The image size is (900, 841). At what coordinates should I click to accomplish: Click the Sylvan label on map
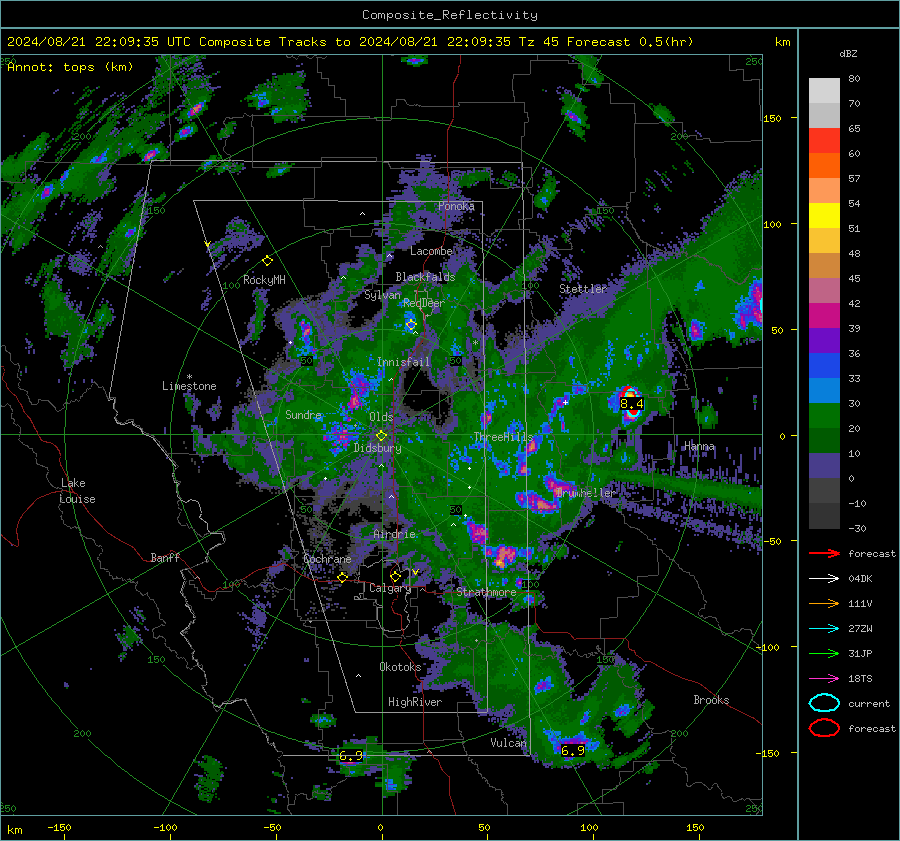[x=382, y=295]
